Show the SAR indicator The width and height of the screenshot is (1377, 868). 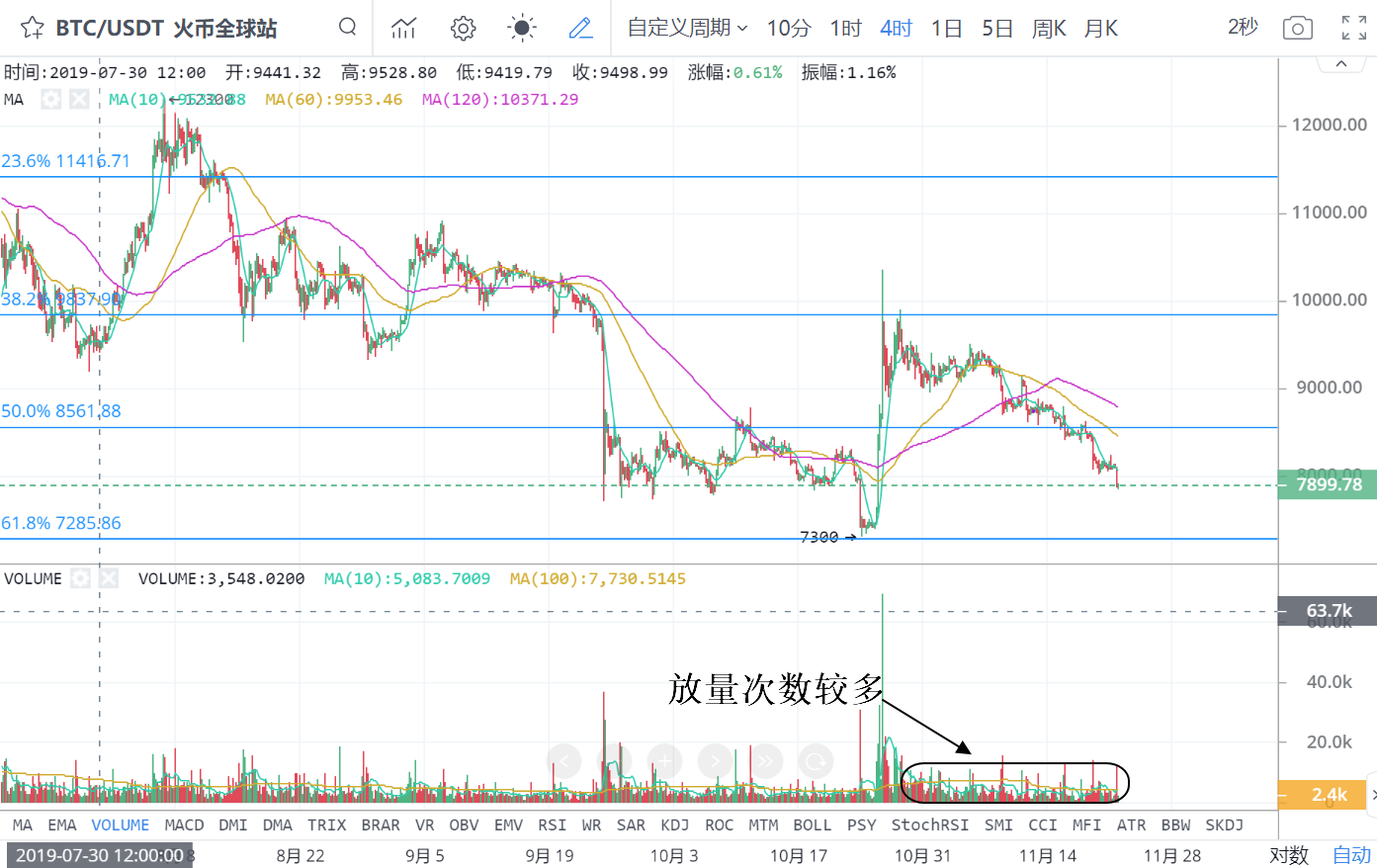coord(631,825)
